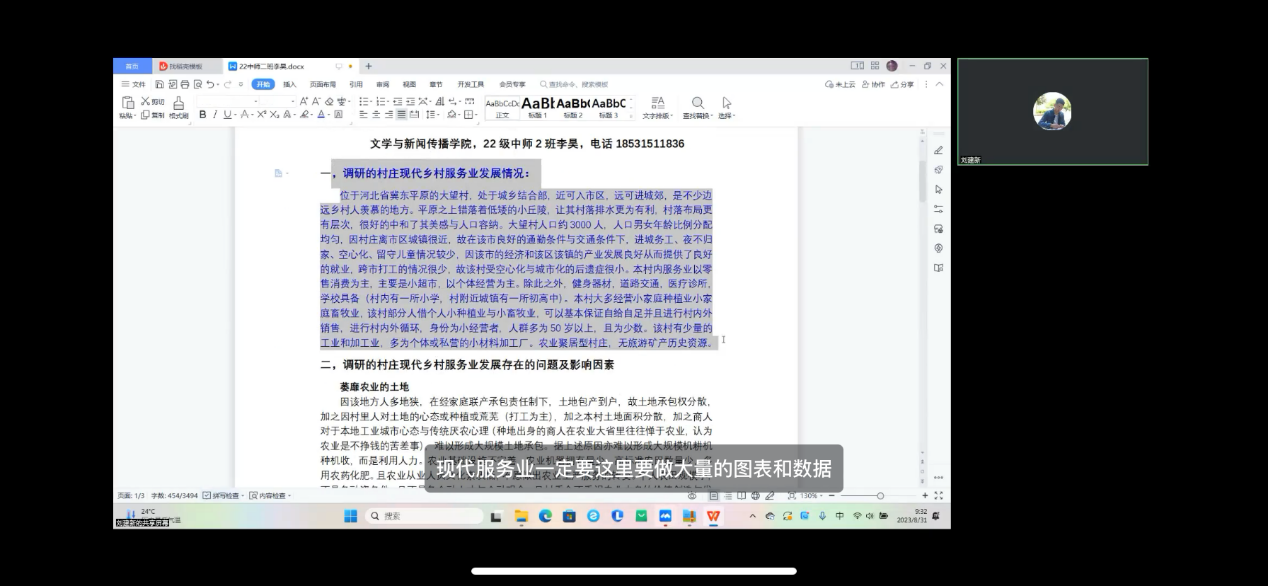Toggle italic formatting

(214, 115)
